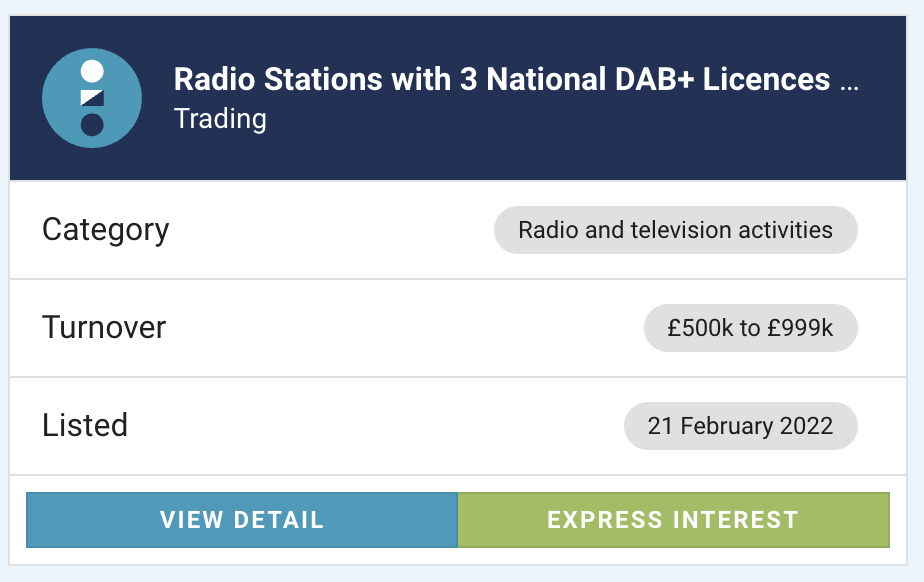Click the Category label
Image resolution: width=924 pixels, height=582 pixels.
(105, 230)
